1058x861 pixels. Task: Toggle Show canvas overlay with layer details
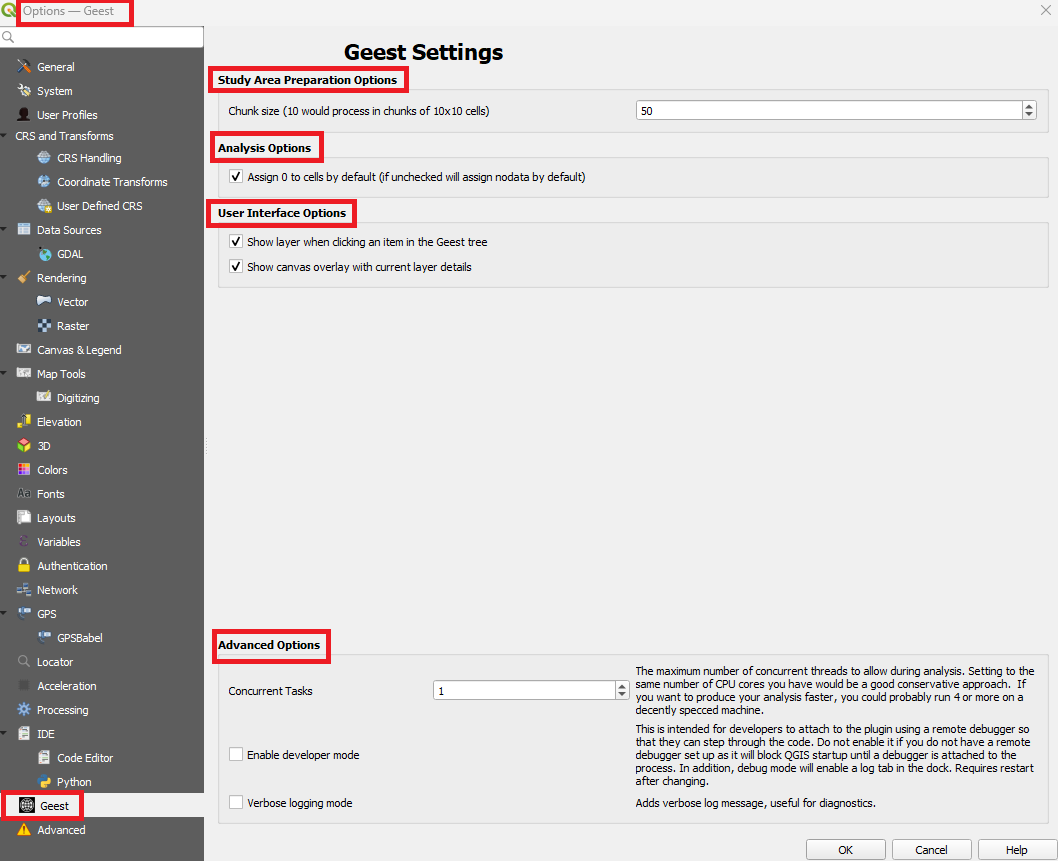[x=235, y=266]
